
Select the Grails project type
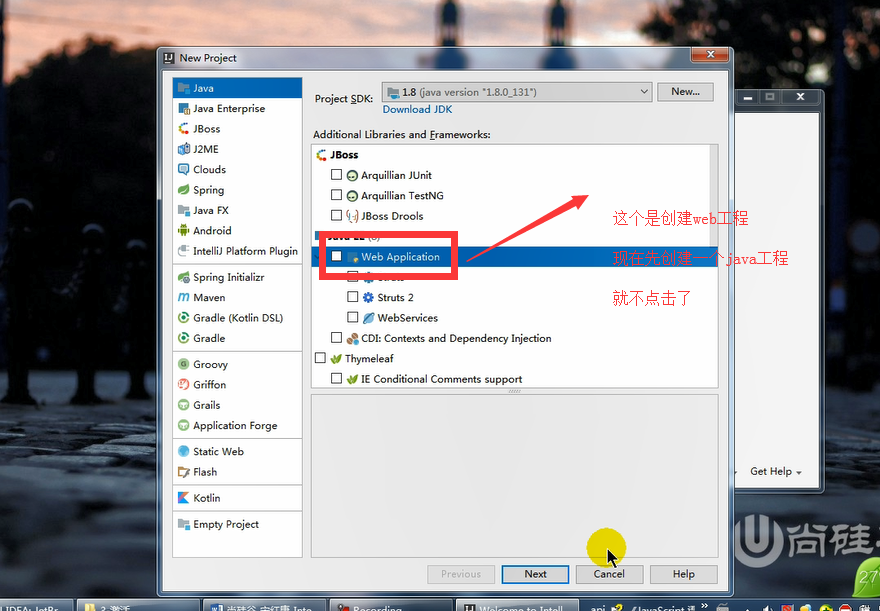237,405
